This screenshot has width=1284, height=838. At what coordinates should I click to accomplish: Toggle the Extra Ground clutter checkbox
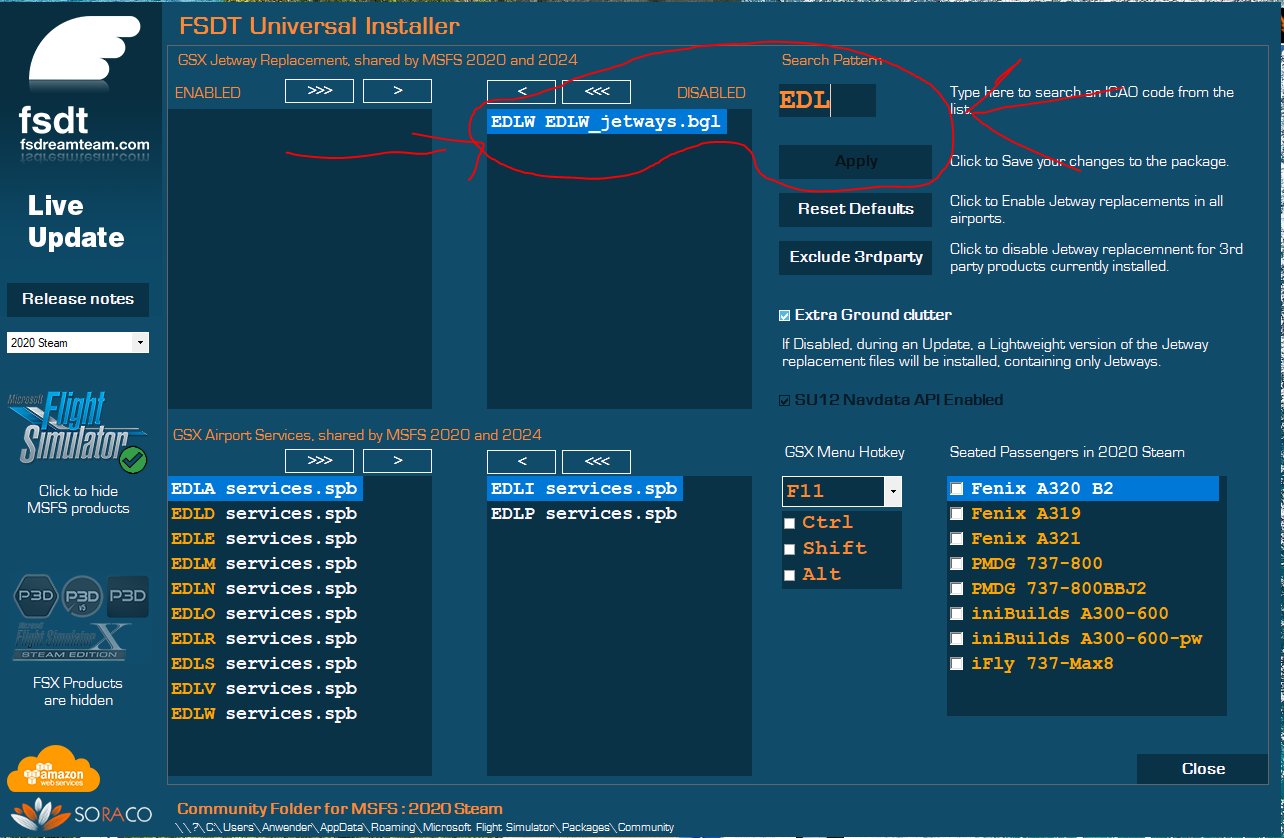coord(785,315)
